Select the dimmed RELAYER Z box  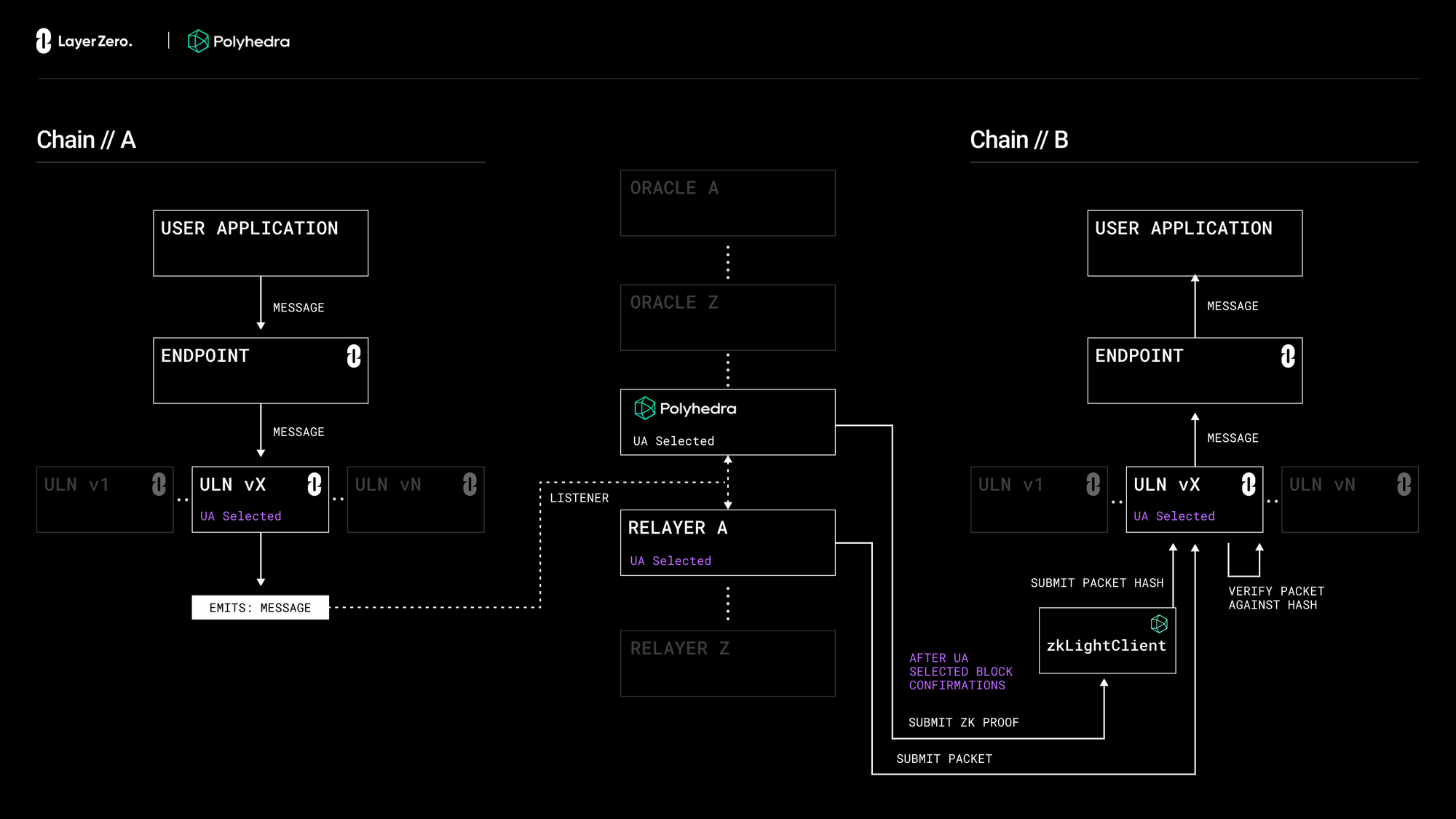pyautogui.click(x=727, y=663)
